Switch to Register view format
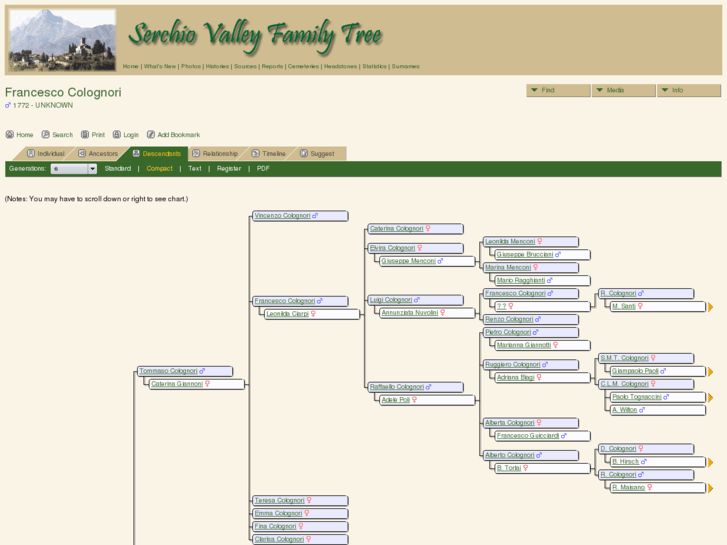This screenshot has width=727, height=545. (x=229, y=168)
